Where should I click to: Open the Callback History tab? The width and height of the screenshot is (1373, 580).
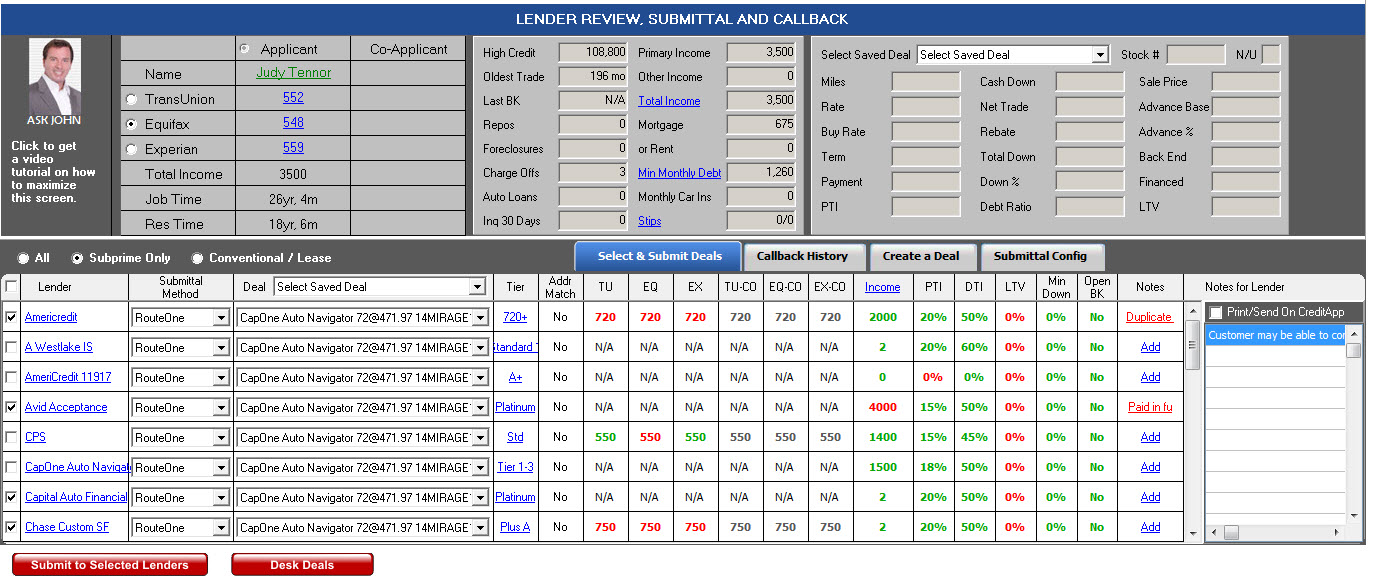802,256
